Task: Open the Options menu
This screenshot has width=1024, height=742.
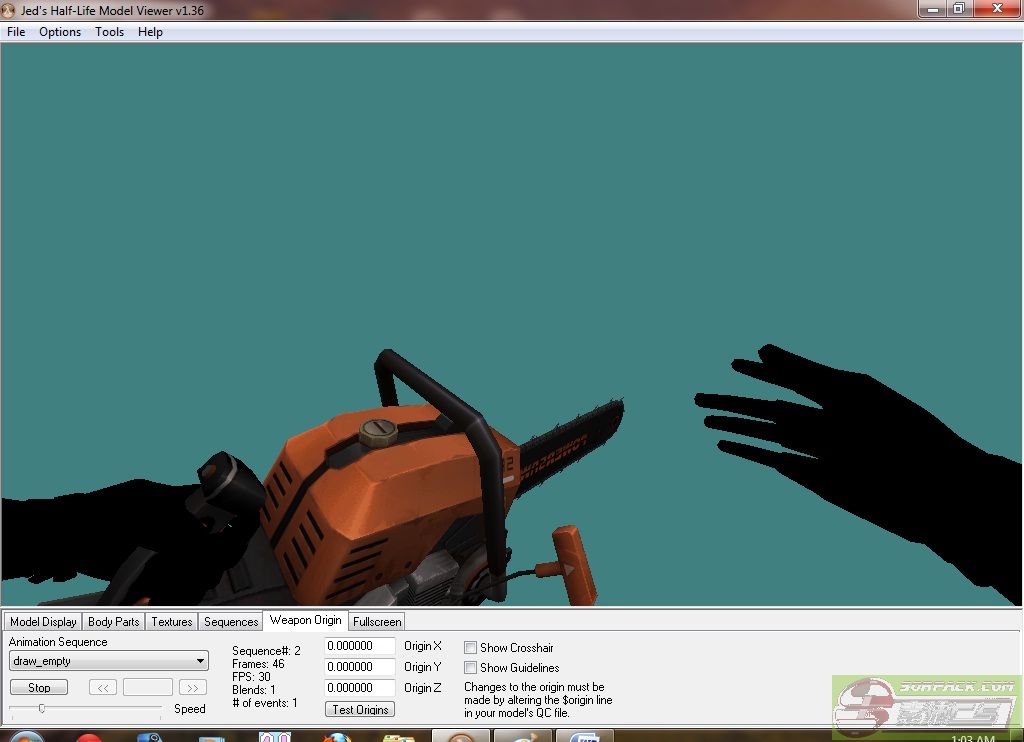Action: pos(60,32)
